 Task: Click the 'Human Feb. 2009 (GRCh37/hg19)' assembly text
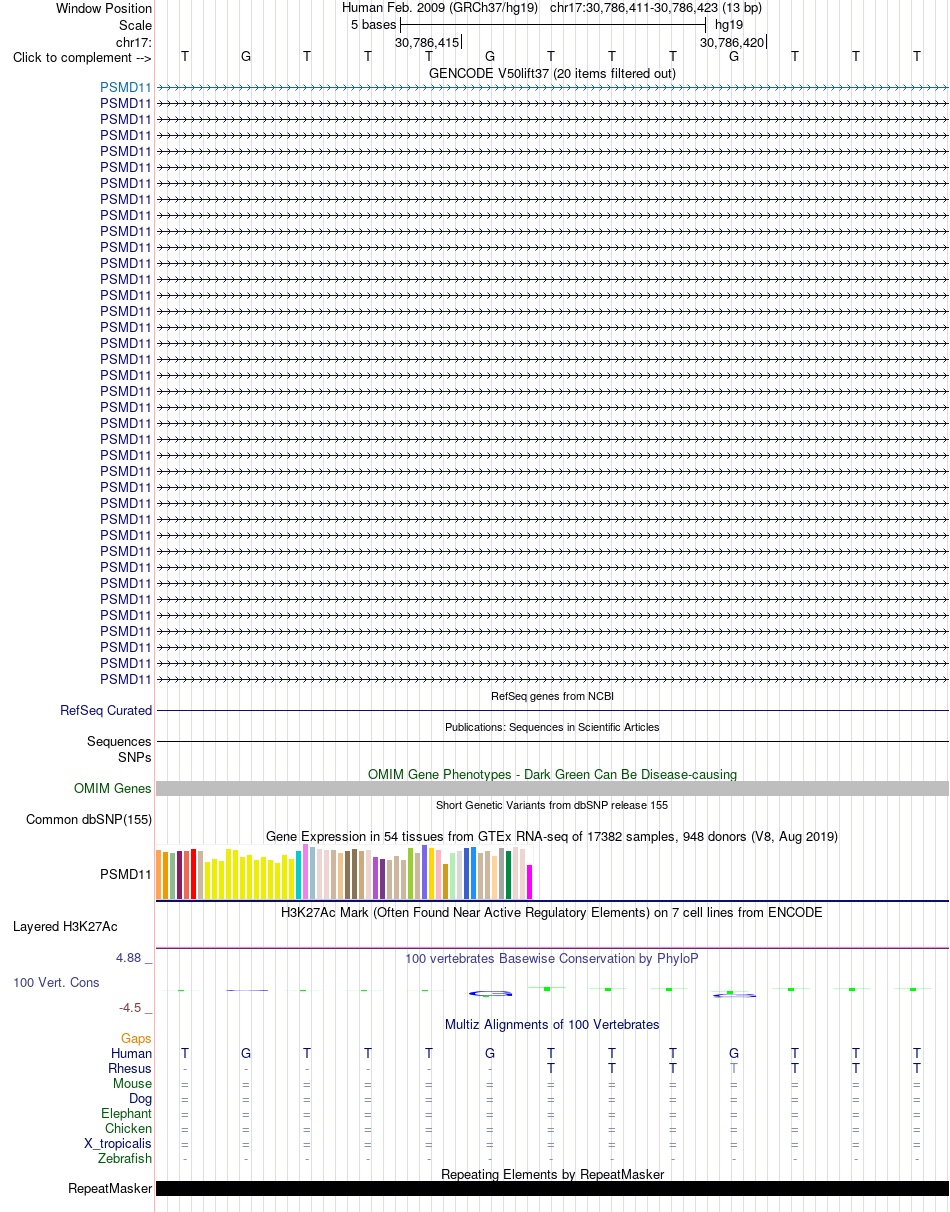440,8
